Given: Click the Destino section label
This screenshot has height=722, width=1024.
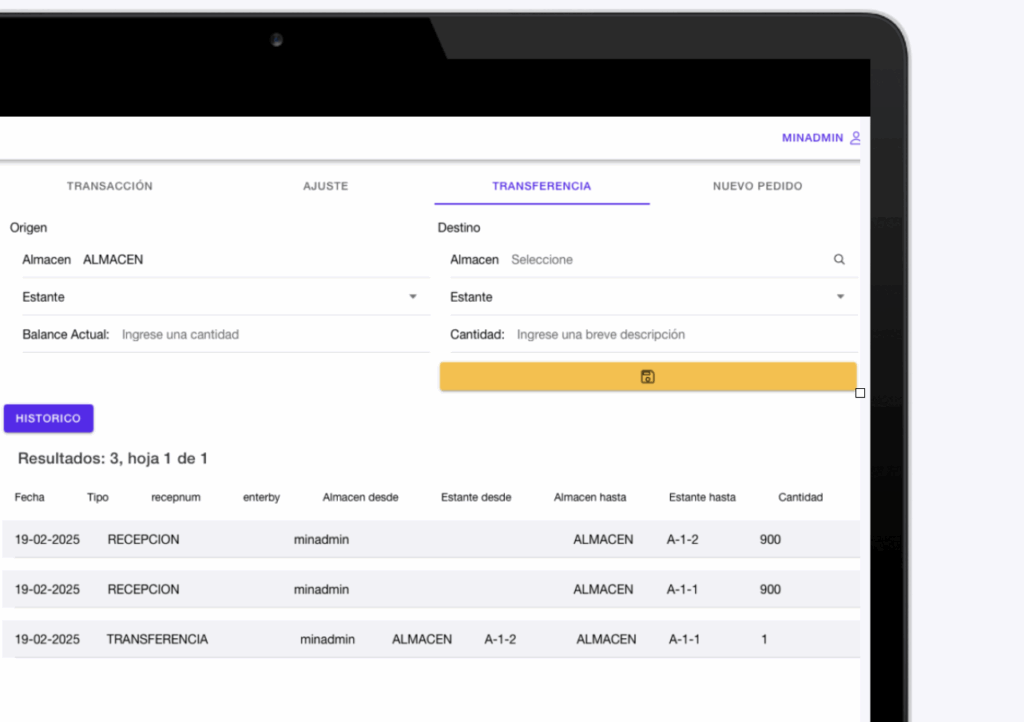Looking at the screenshot, I should pyautogui.click(x=458, y=228).
